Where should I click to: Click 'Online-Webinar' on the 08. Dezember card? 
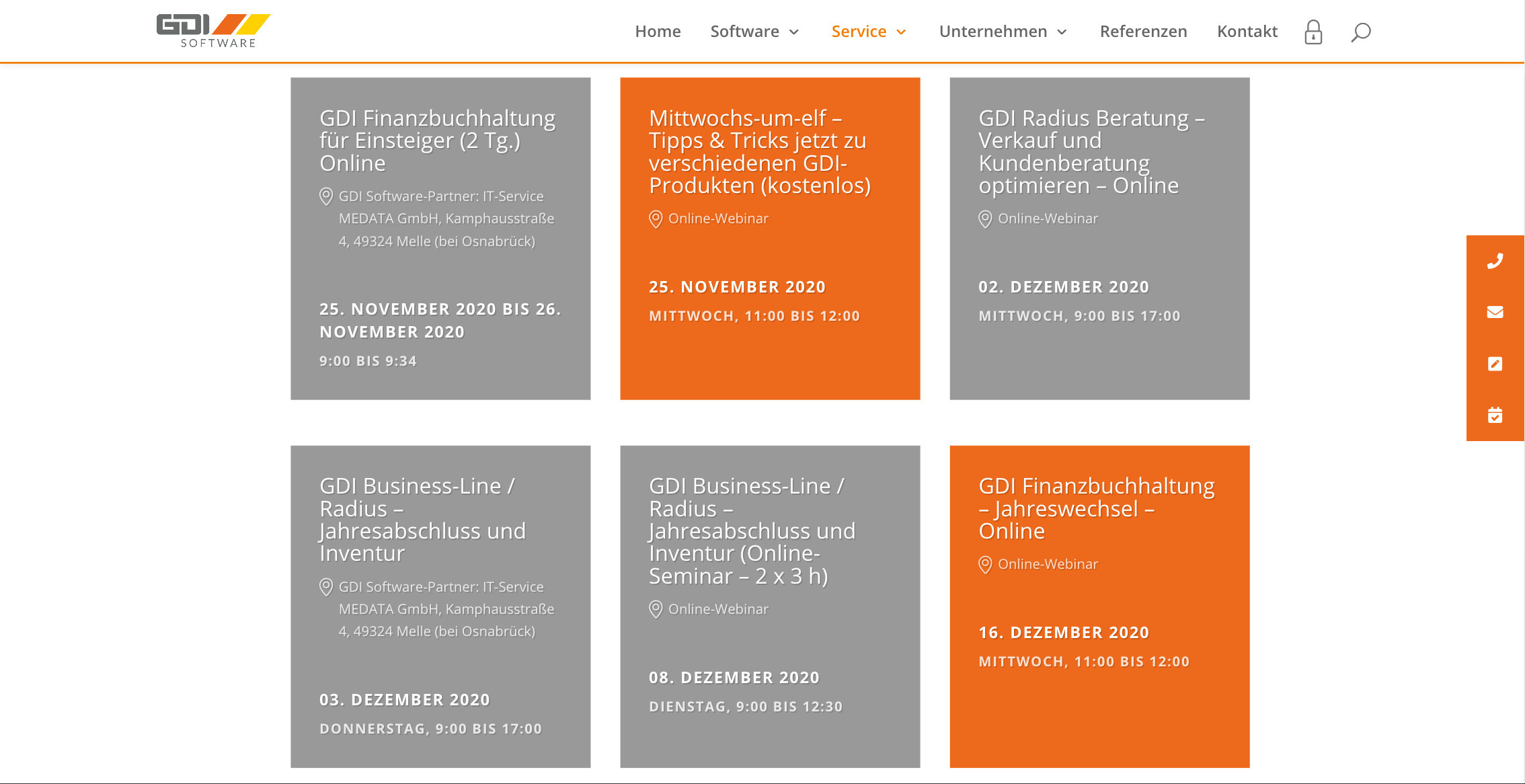pyautogui.click(x=718, y=609)
